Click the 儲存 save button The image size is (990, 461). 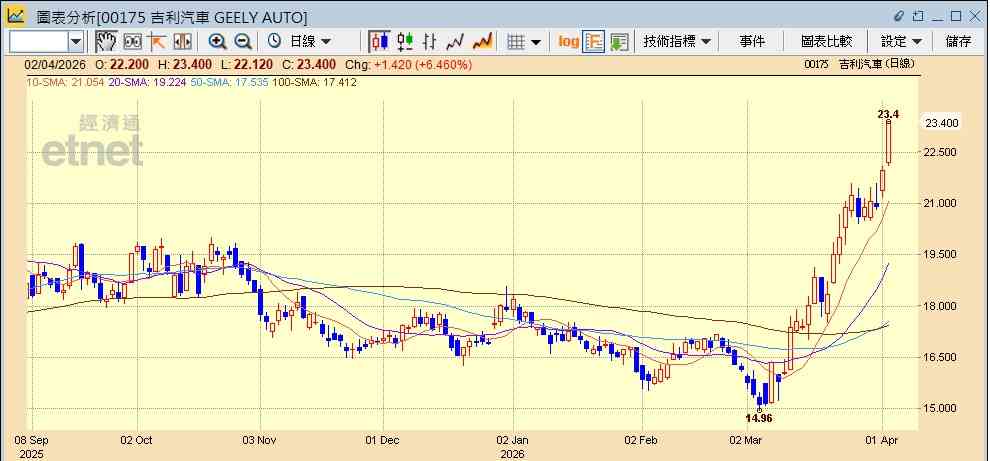click(958, 42)
